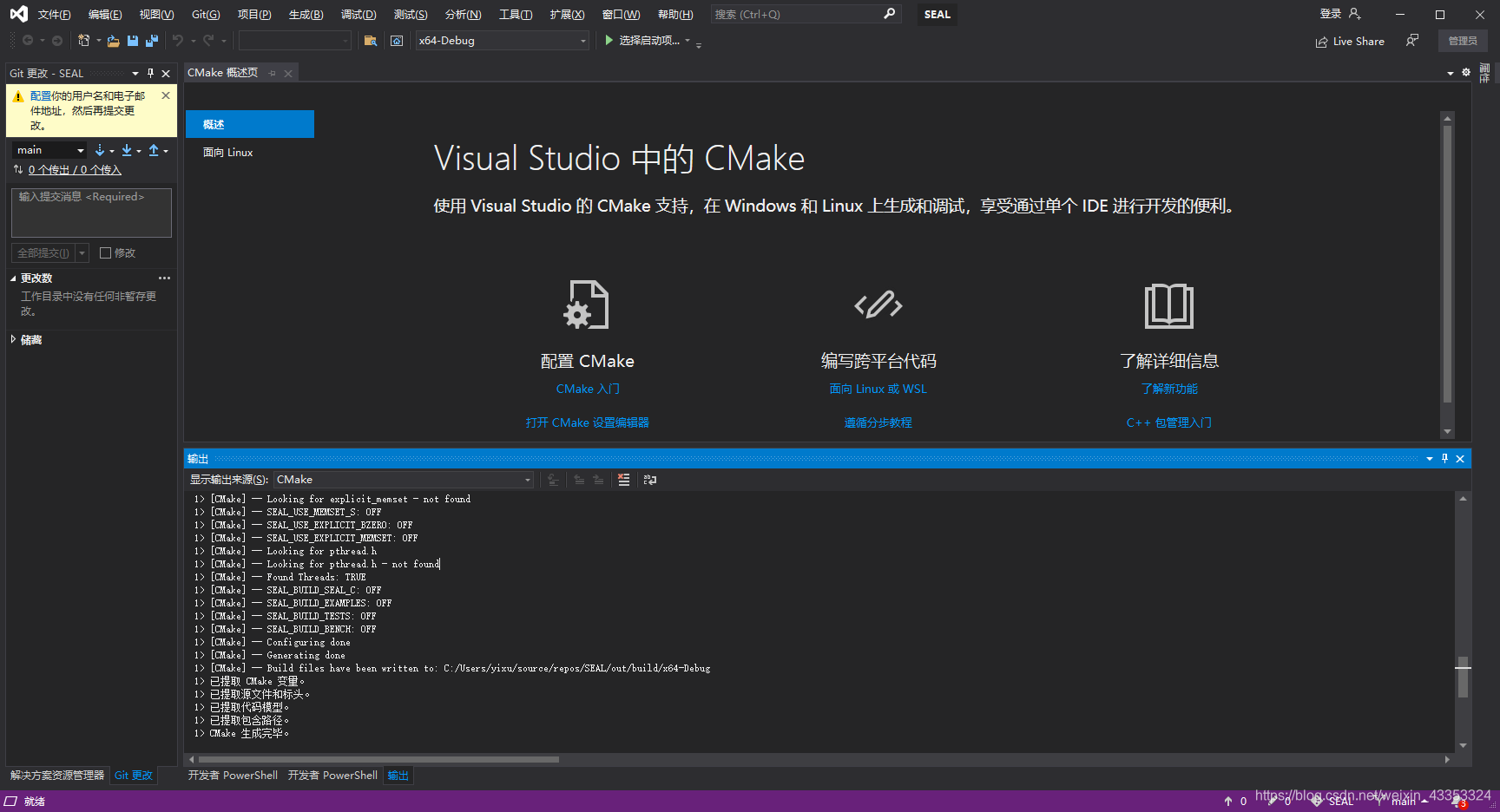Click the Open File folder icon in toolbar
Screen dimensions: 1500x812
click(x=113, y=41)
